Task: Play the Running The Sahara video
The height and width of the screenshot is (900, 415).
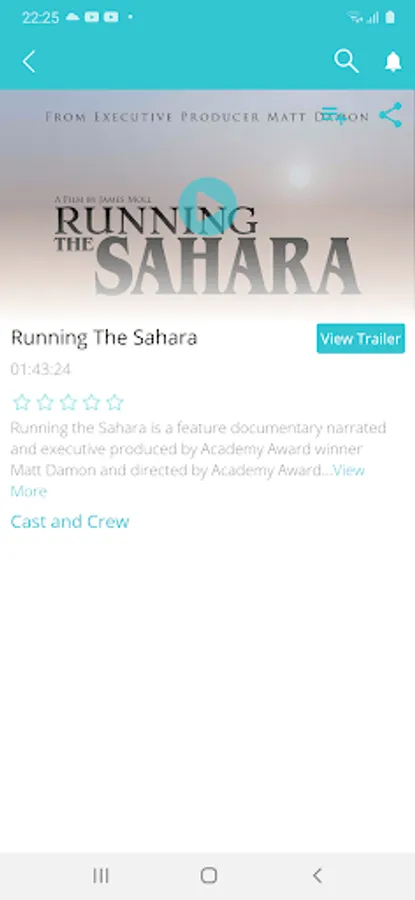Action: coord(207,207)
